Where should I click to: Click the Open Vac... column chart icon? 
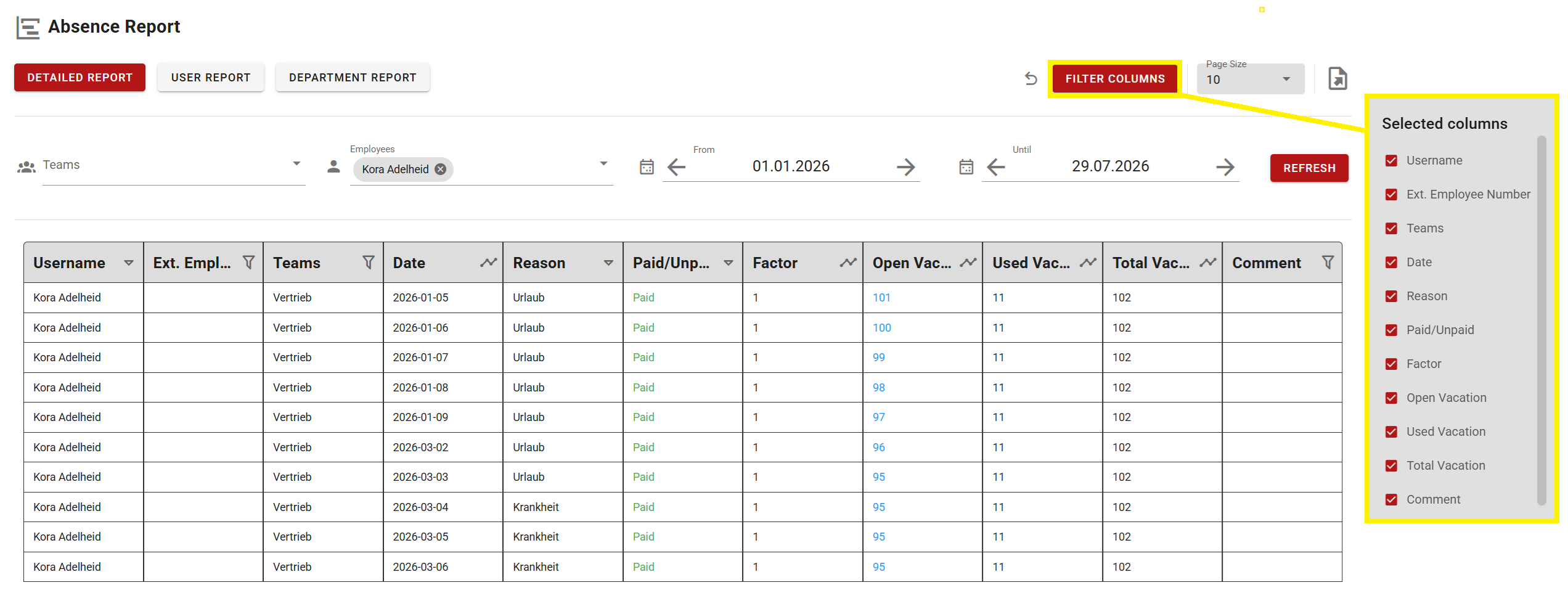click(968, 263)
